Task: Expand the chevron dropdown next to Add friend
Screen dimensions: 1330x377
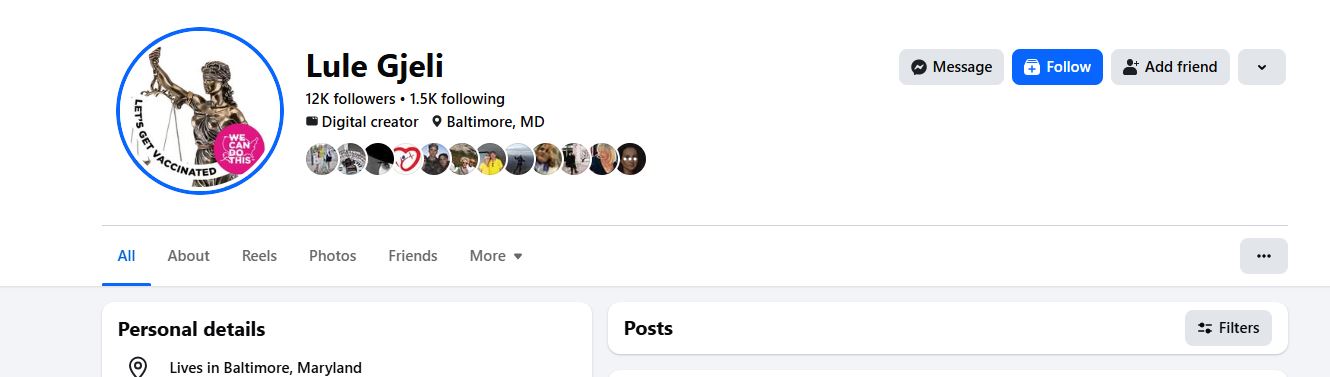Action: (x=1262, y=67)
